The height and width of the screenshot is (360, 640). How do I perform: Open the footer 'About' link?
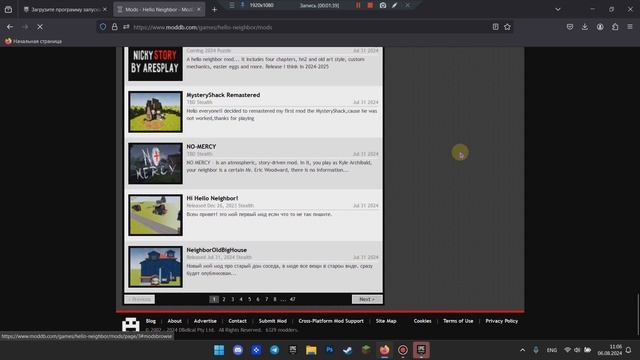(174, 321)
